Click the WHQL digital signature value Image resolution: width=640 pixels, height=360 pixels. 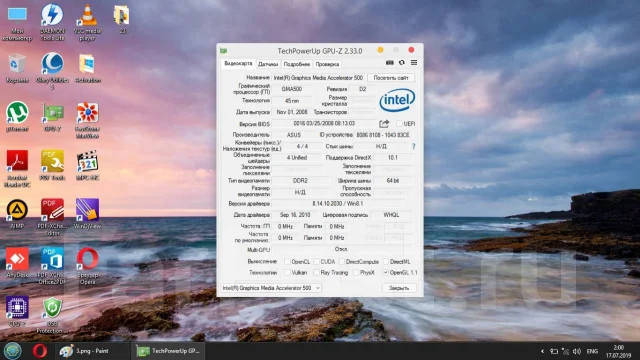(x=391, y=215)
